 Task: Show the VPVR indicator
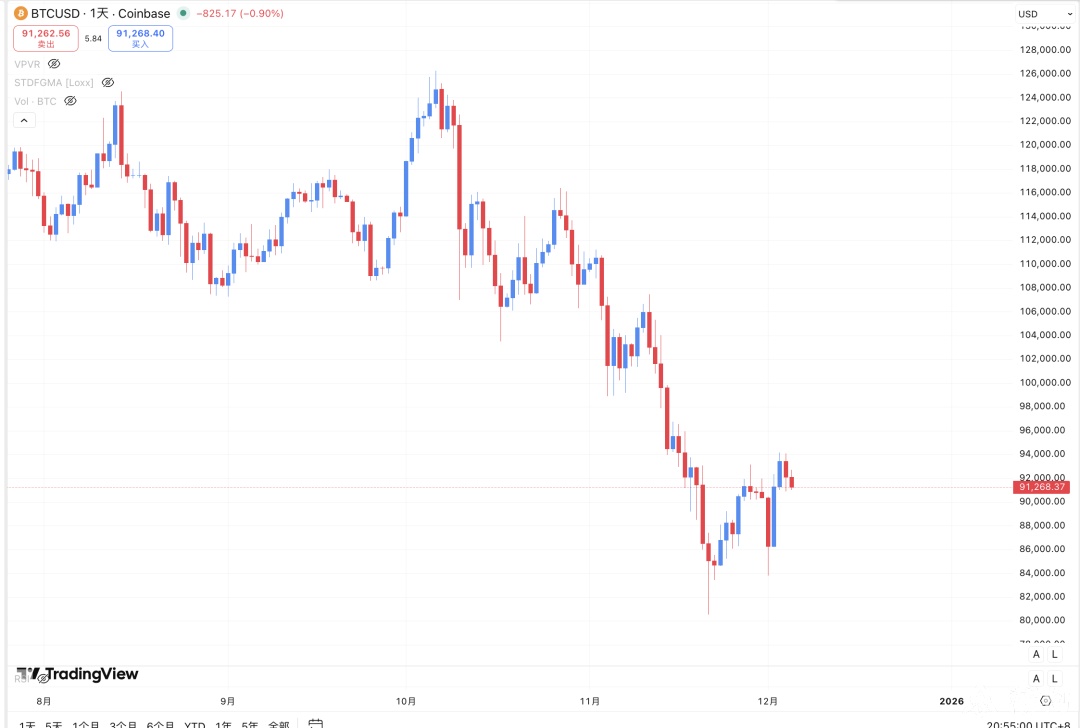point(54,63)
